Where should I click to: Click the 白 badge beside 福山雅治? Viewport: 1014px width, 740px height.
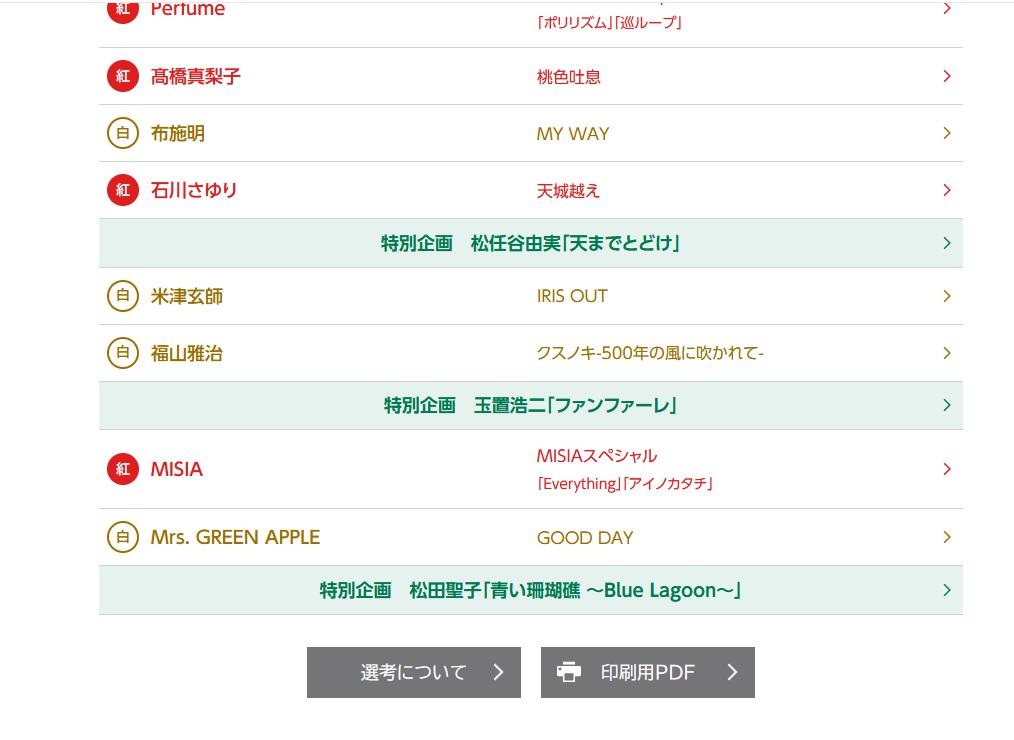123,353
